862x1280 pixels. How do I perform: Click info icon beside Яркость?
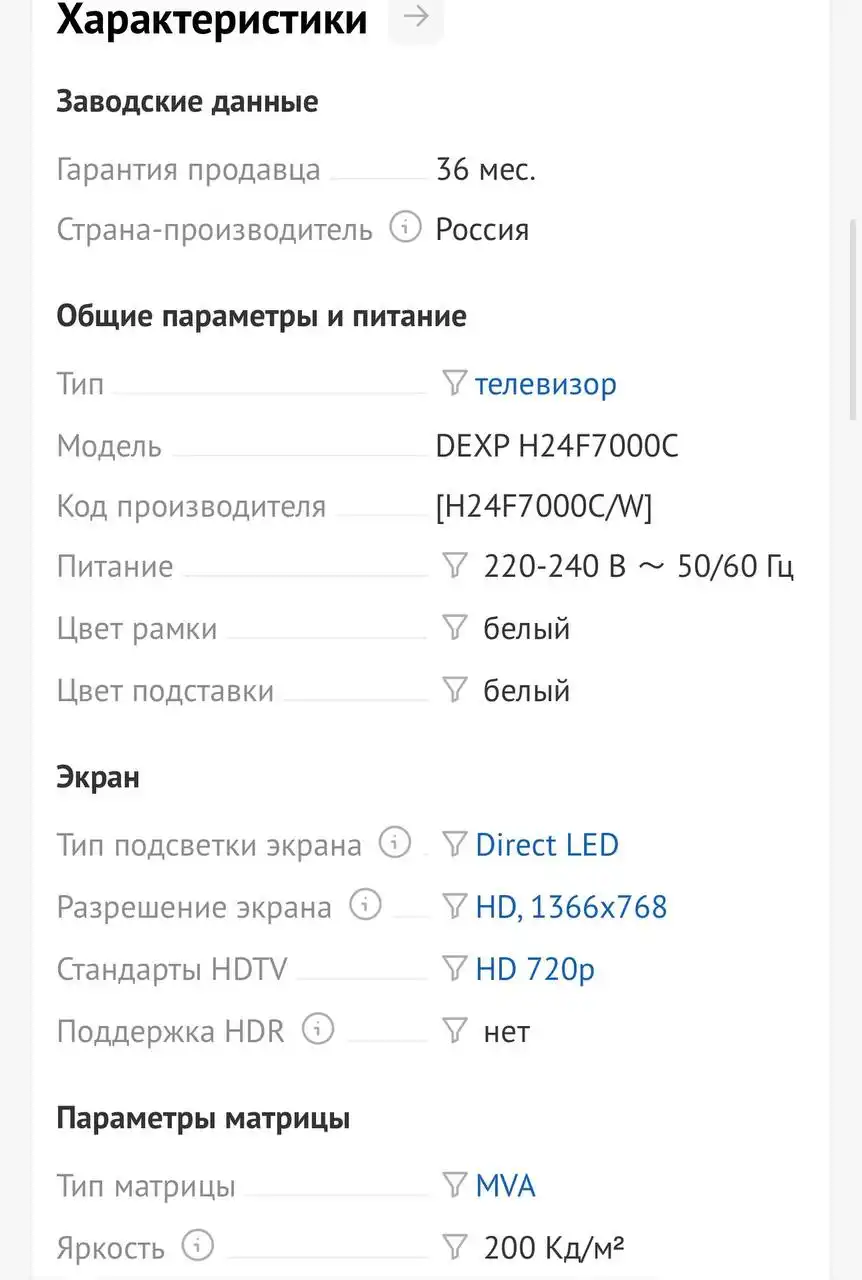click(197, 1245)
